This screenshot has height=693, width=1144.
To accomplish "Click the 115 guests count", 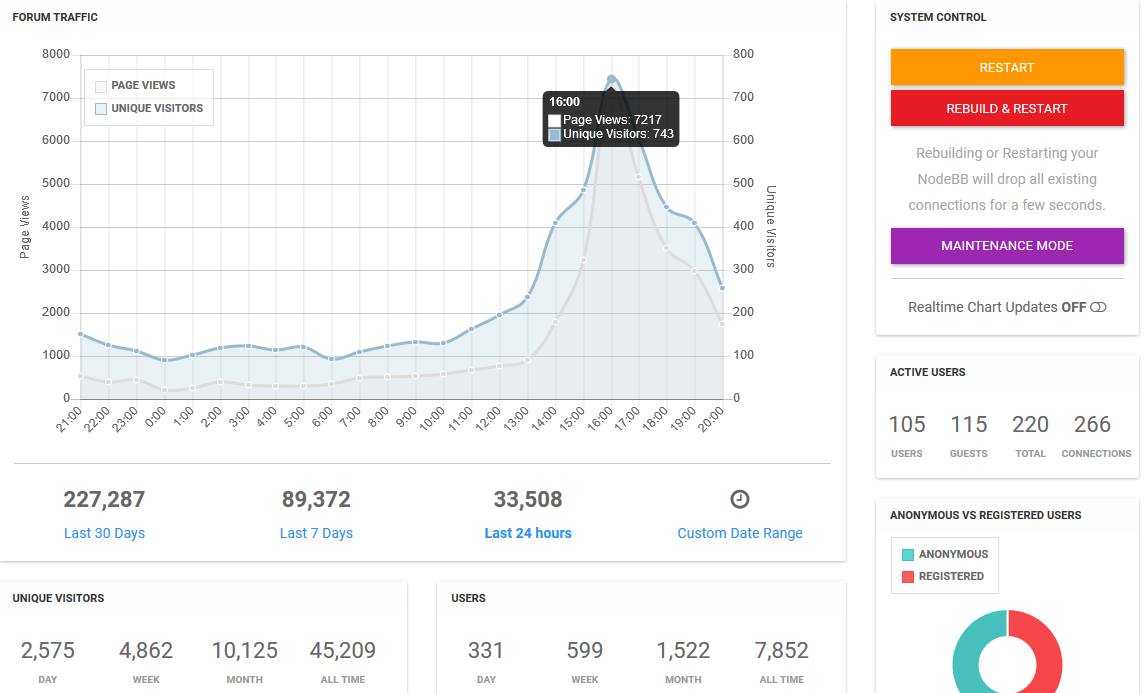I will tap(969, 425).
